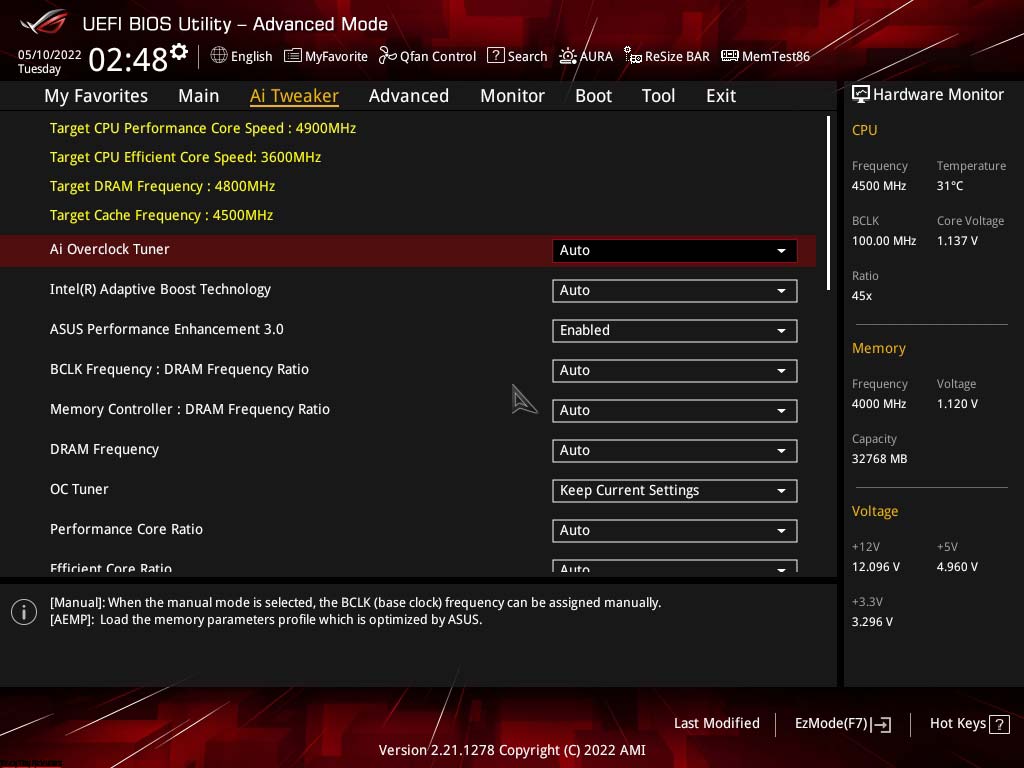This screenshot has height=768, width=1024.
Task: Click the AURA label
Action: (x=596, y=57)
